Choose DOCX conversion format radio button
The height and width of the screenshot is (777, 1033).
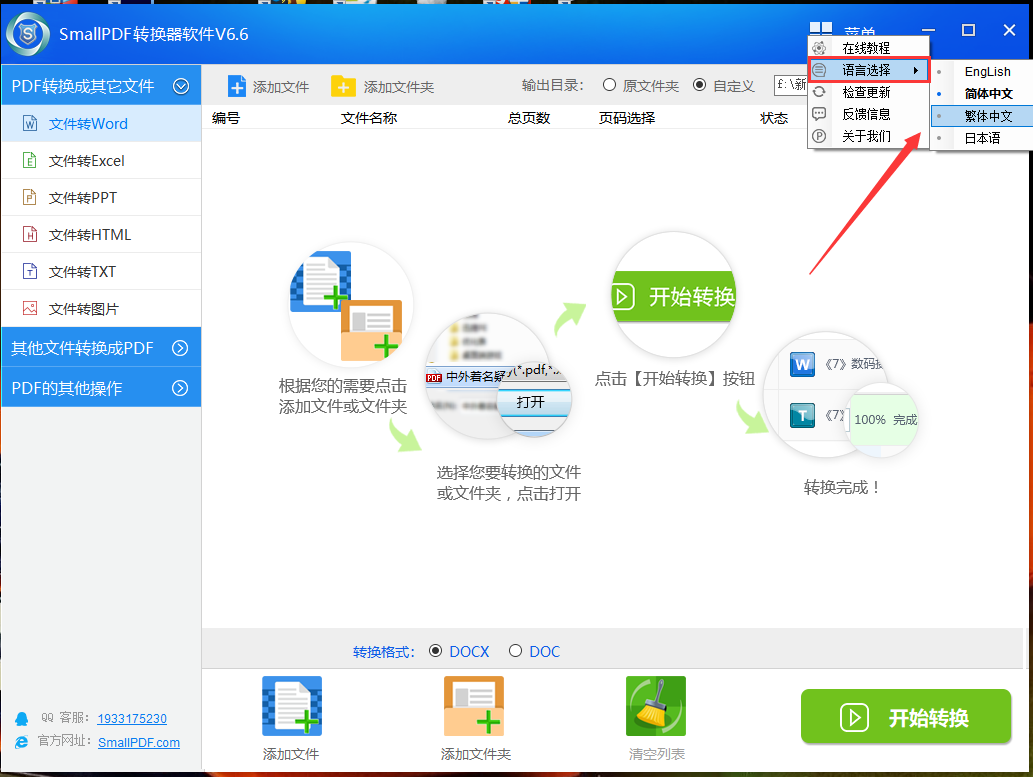(x=436, y=651)
